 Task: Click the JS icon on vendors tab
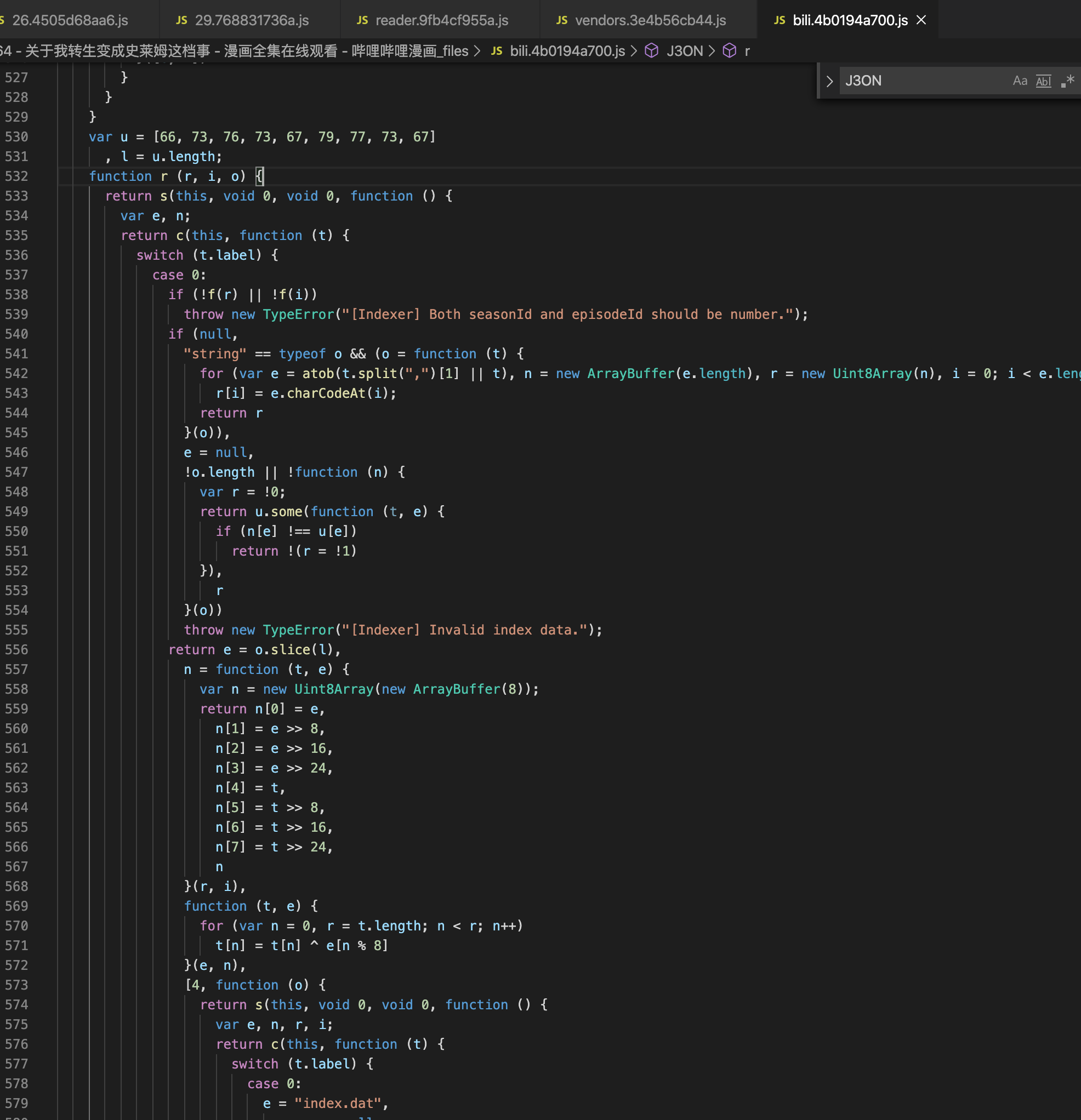tap(561, 21)
